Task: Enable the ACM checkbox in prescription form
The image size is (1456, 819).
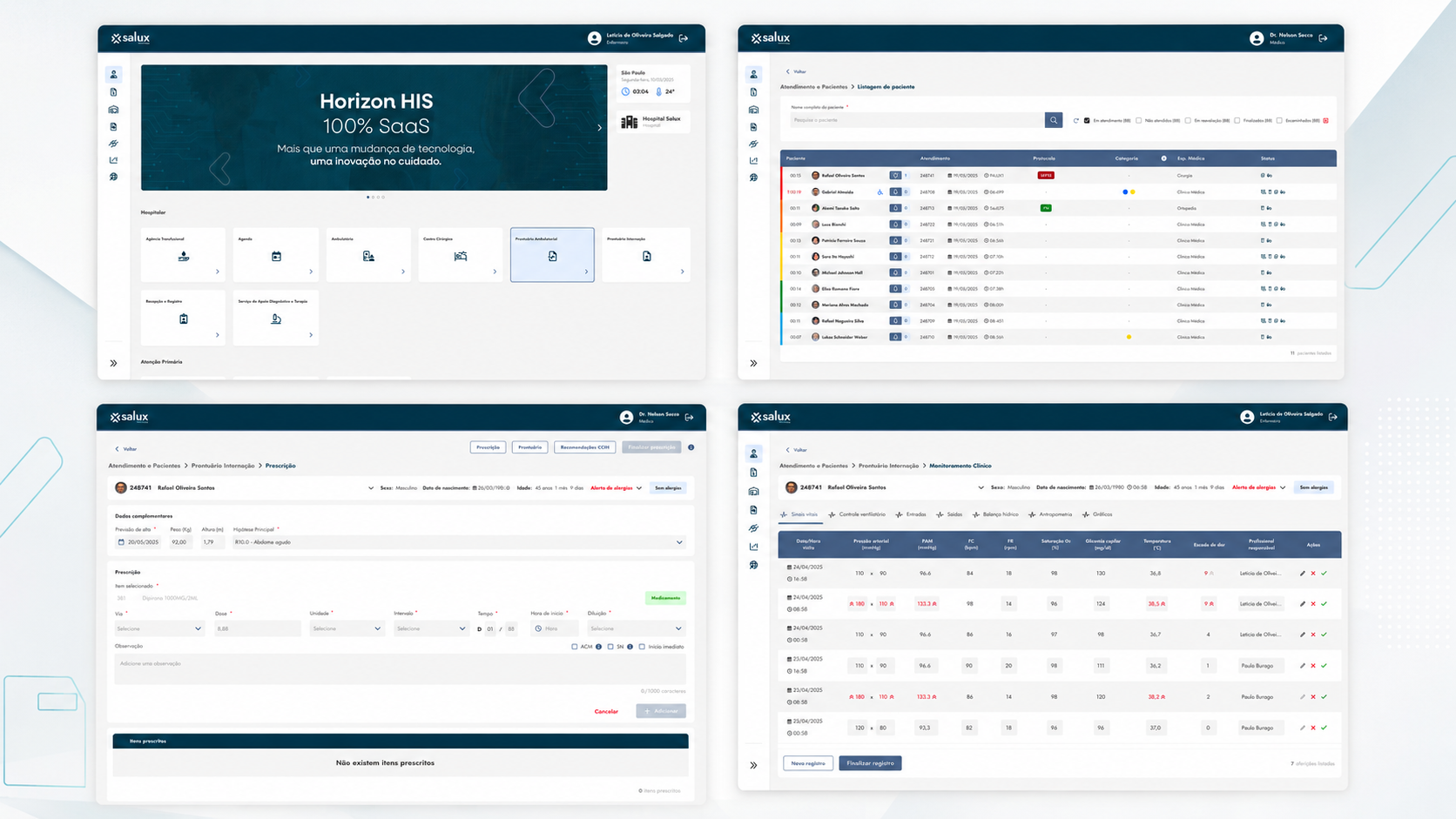Action: tap(575, 647)
